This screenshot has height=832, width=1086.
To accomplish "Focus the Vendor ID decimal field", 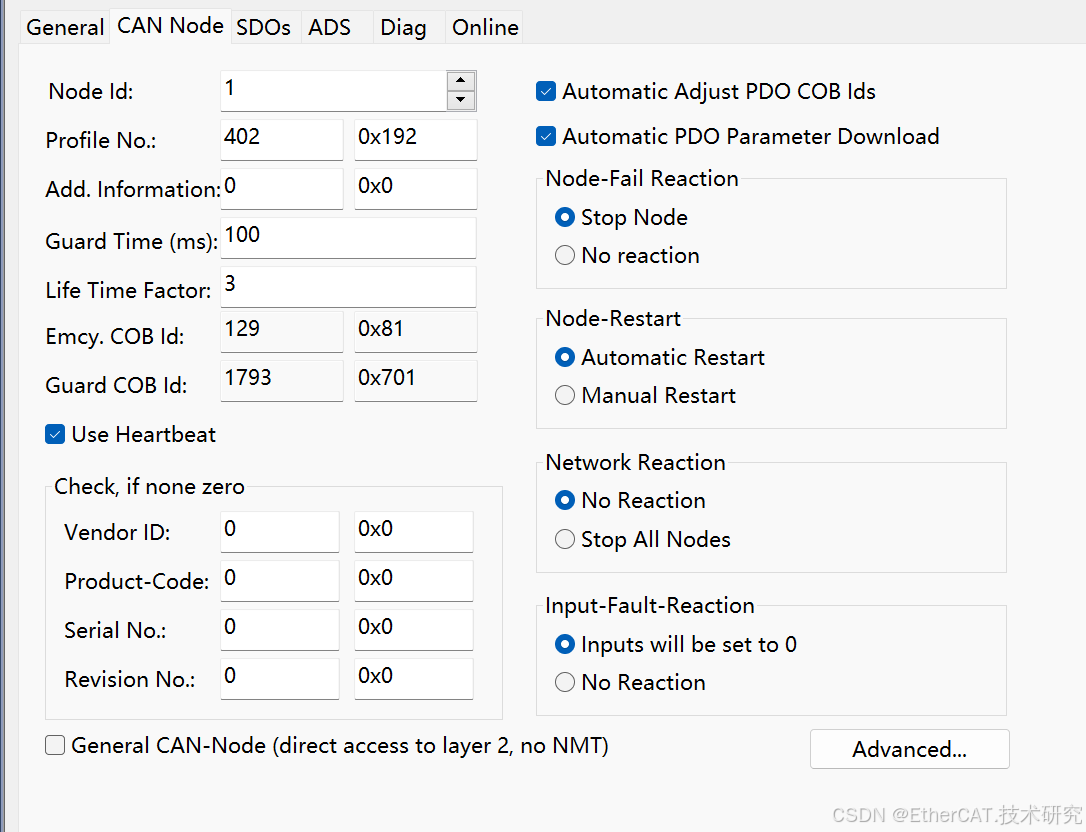I will coord(279,531).
